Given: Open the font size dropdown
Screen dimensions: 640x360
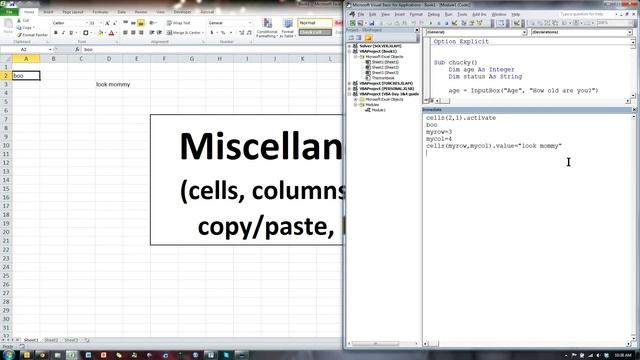Looking at the screenshot, I should coord(100,23).
